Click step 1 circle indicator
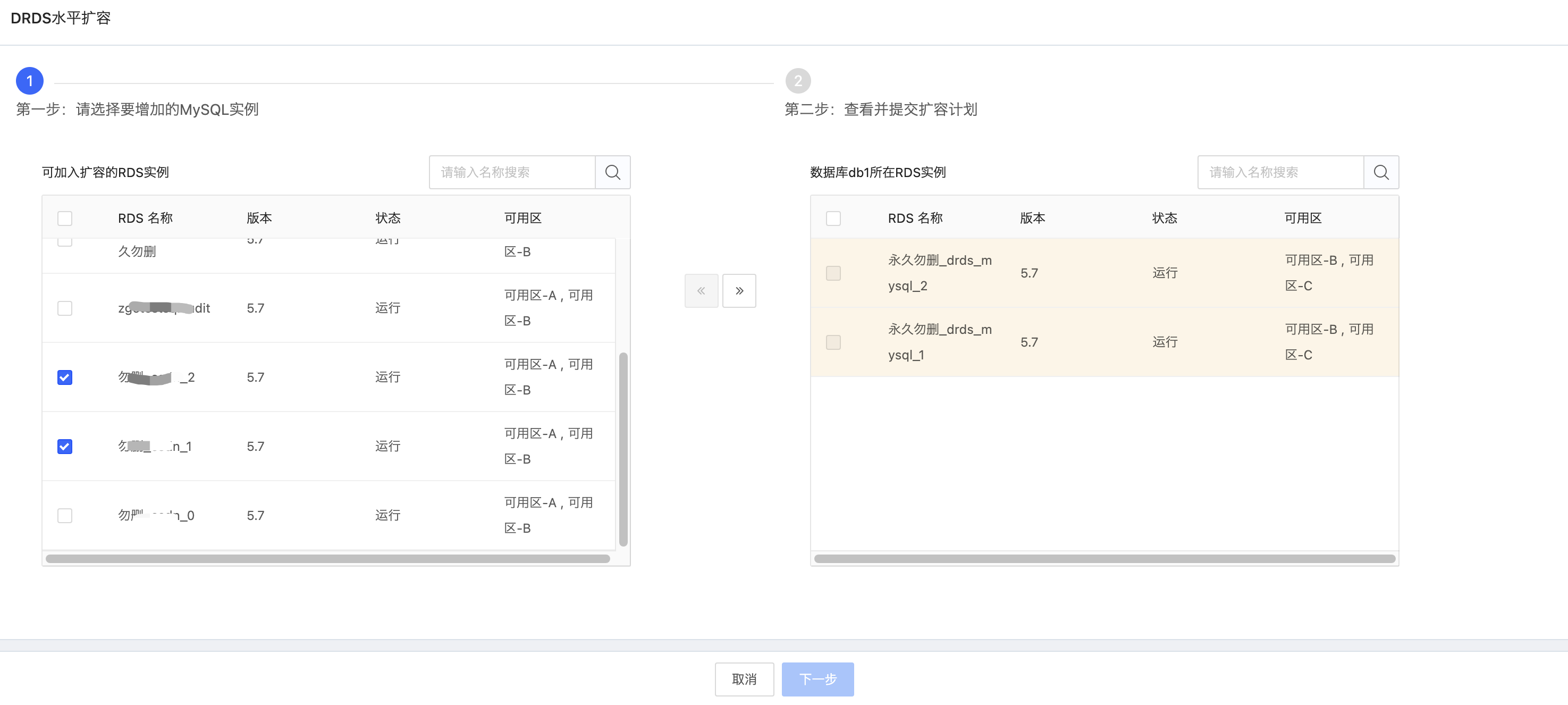 29,81
